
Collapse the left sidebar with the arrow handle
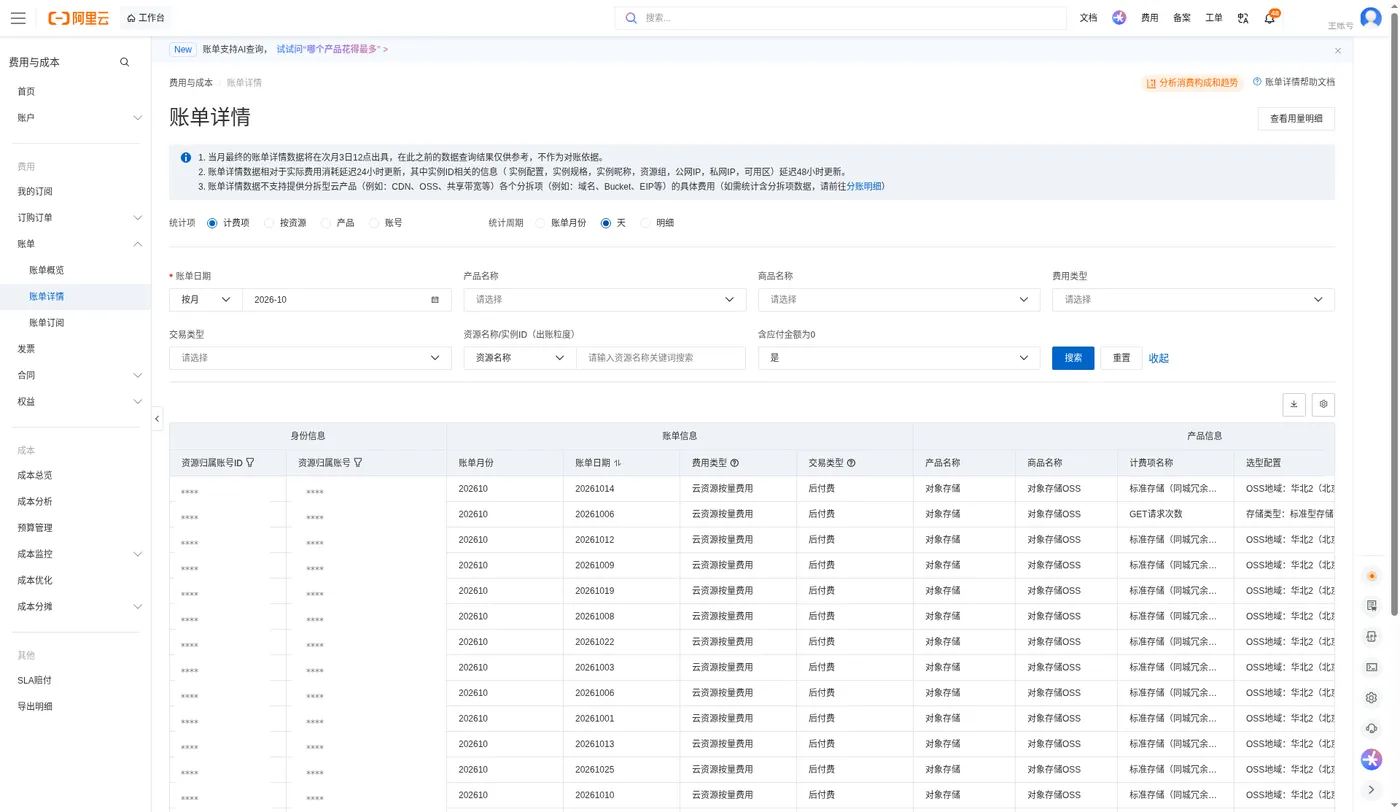pos(157,419)
